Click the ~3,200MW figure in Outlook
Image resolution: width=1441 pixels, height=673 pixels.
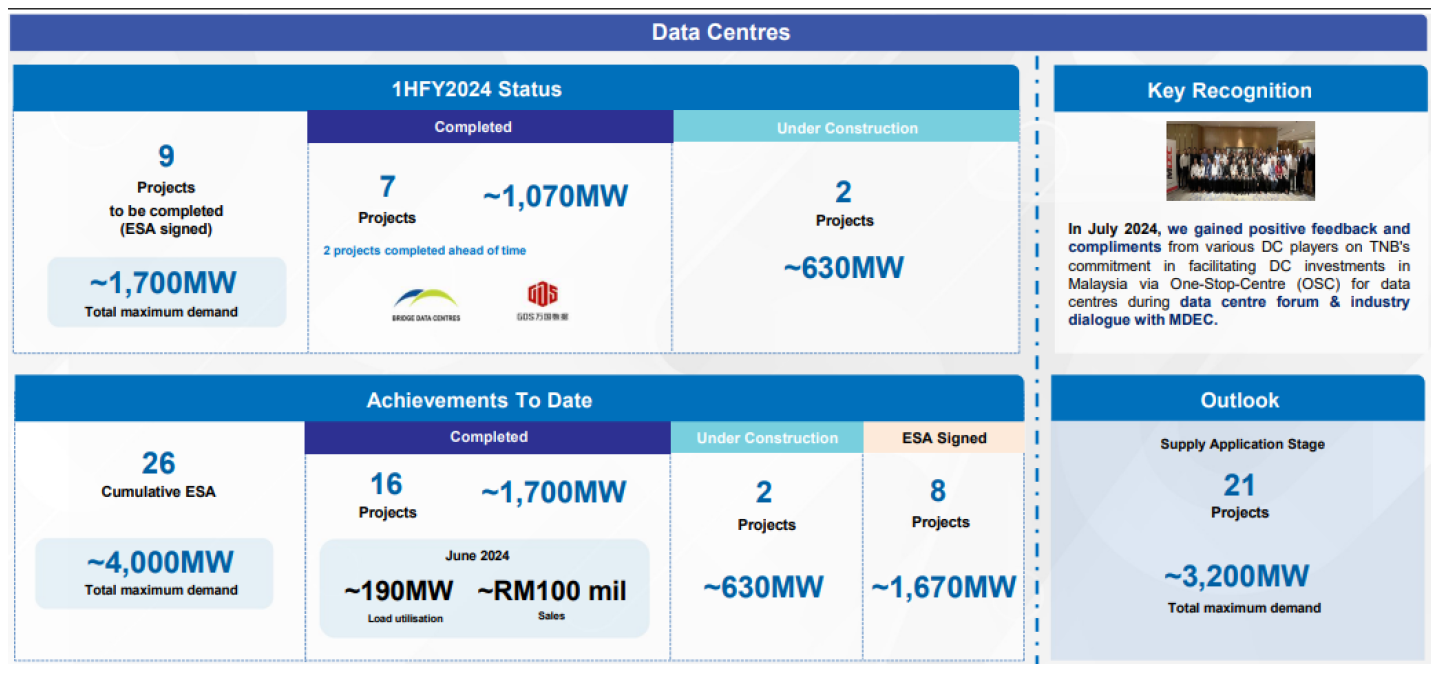[x=1236, y=577]
